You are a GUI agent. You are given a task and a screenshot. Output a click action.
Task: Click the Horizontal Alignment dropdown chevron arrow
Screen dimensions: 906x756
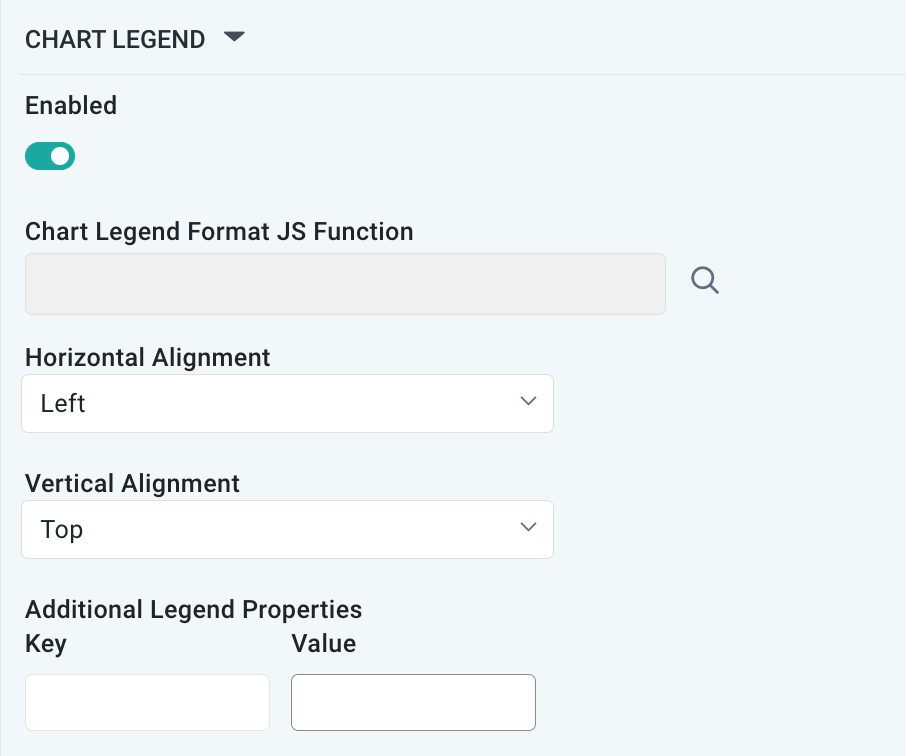click(x=529, y=402)
